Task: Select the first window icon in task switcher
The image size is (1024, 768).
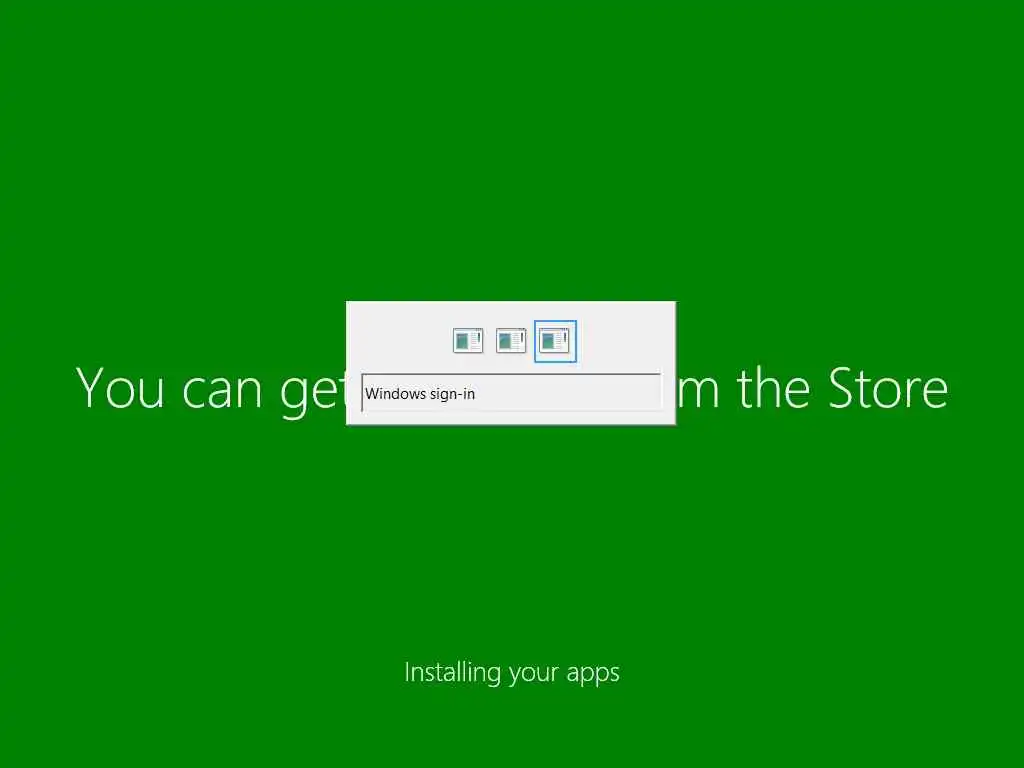Action: point(468,341)
